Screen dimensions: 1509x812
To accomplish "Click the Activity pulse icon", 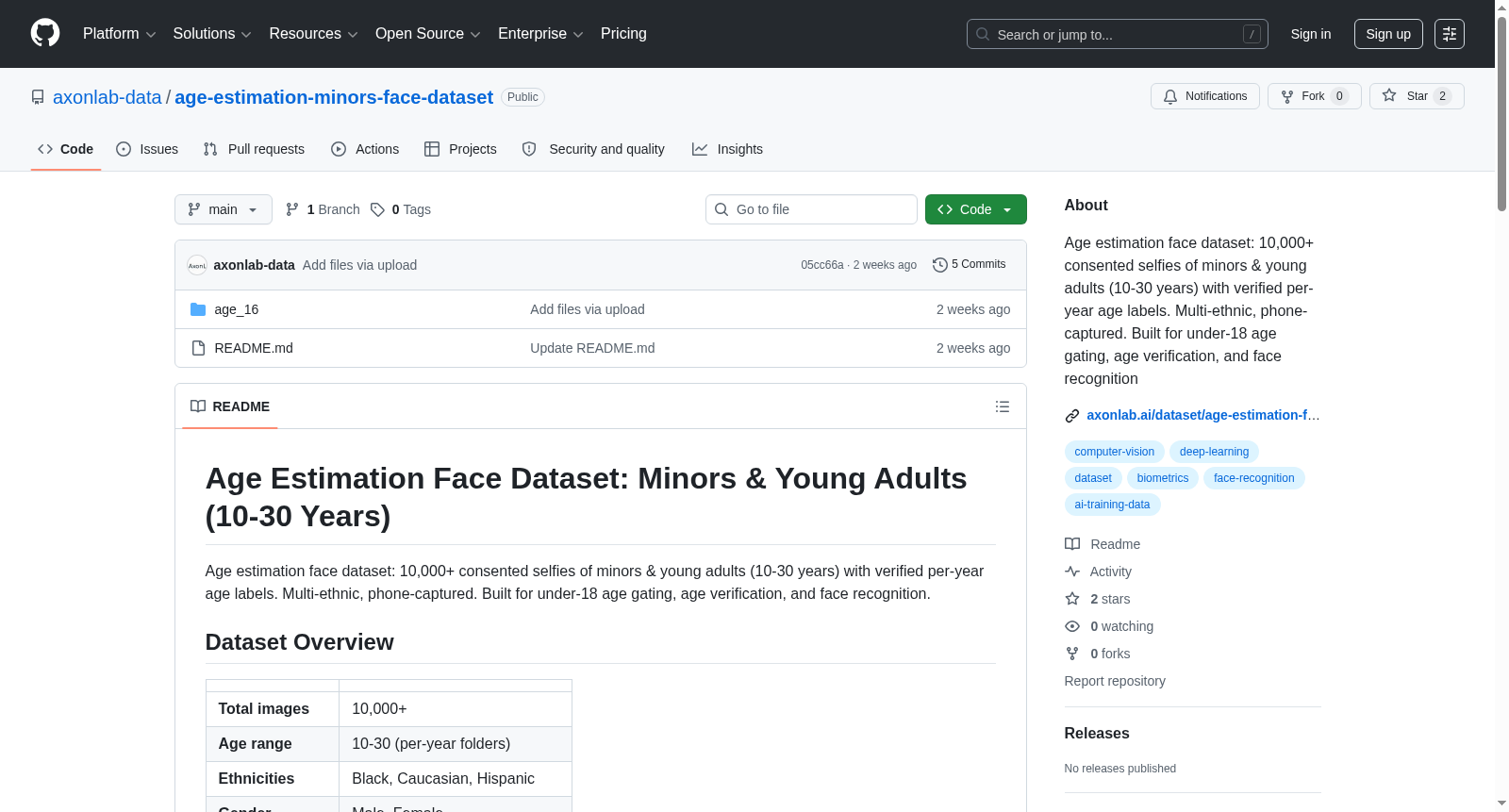I will click(1072, 572).
